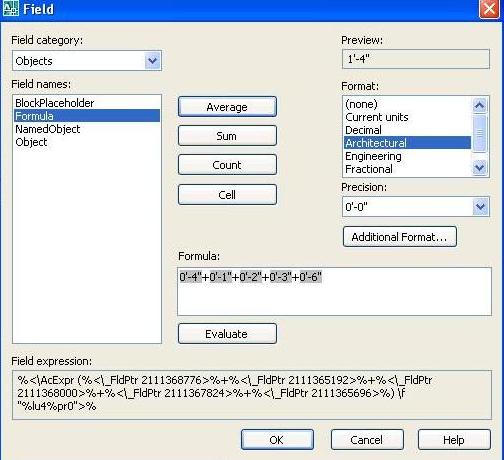Click inside the Formula text box
The width and height of the screenshot is (504, 460).
tap(334, 291)
